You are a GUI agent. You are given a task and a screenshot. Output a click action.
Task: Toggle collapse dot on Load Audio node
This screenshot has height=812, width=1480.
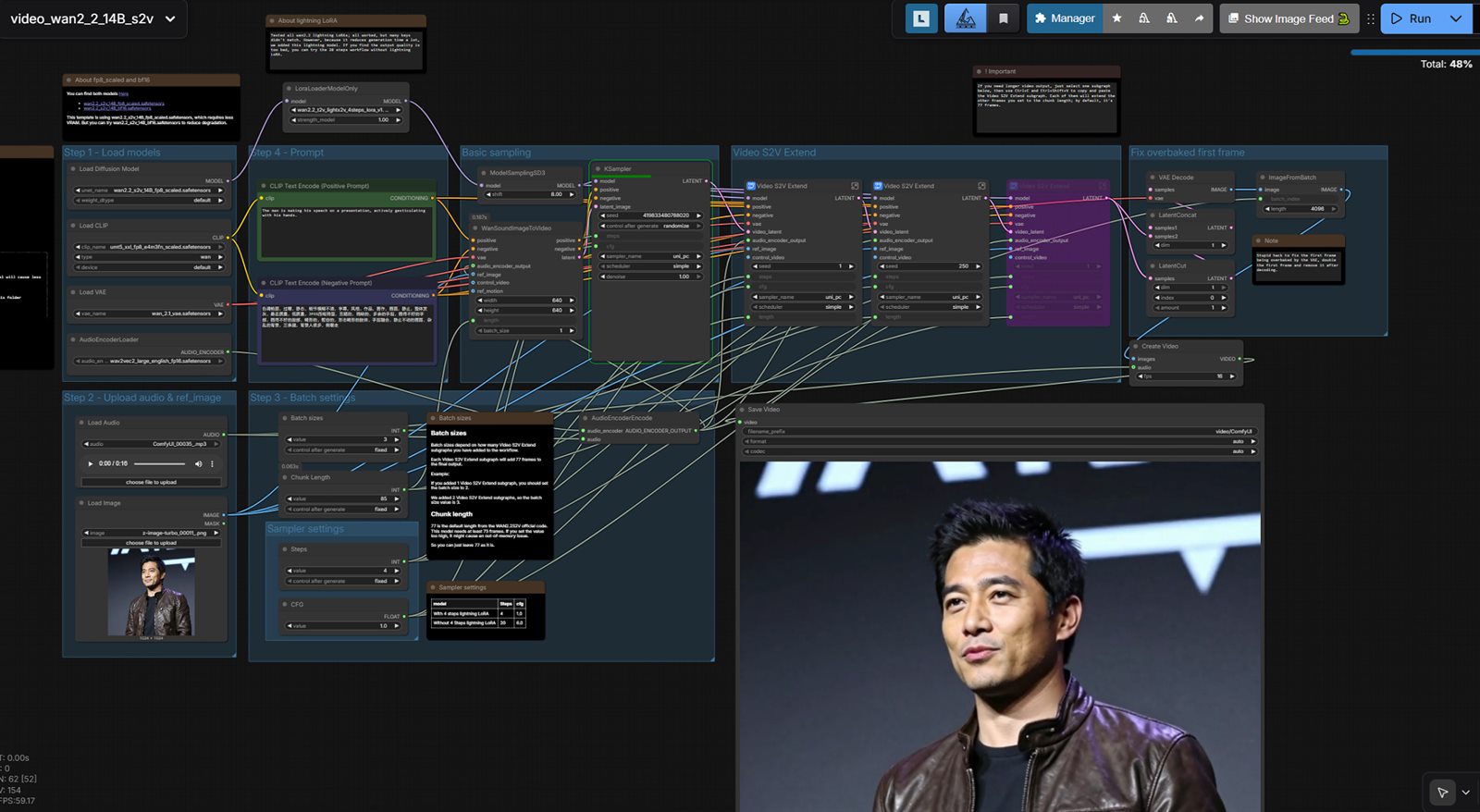tap(81, 423)
